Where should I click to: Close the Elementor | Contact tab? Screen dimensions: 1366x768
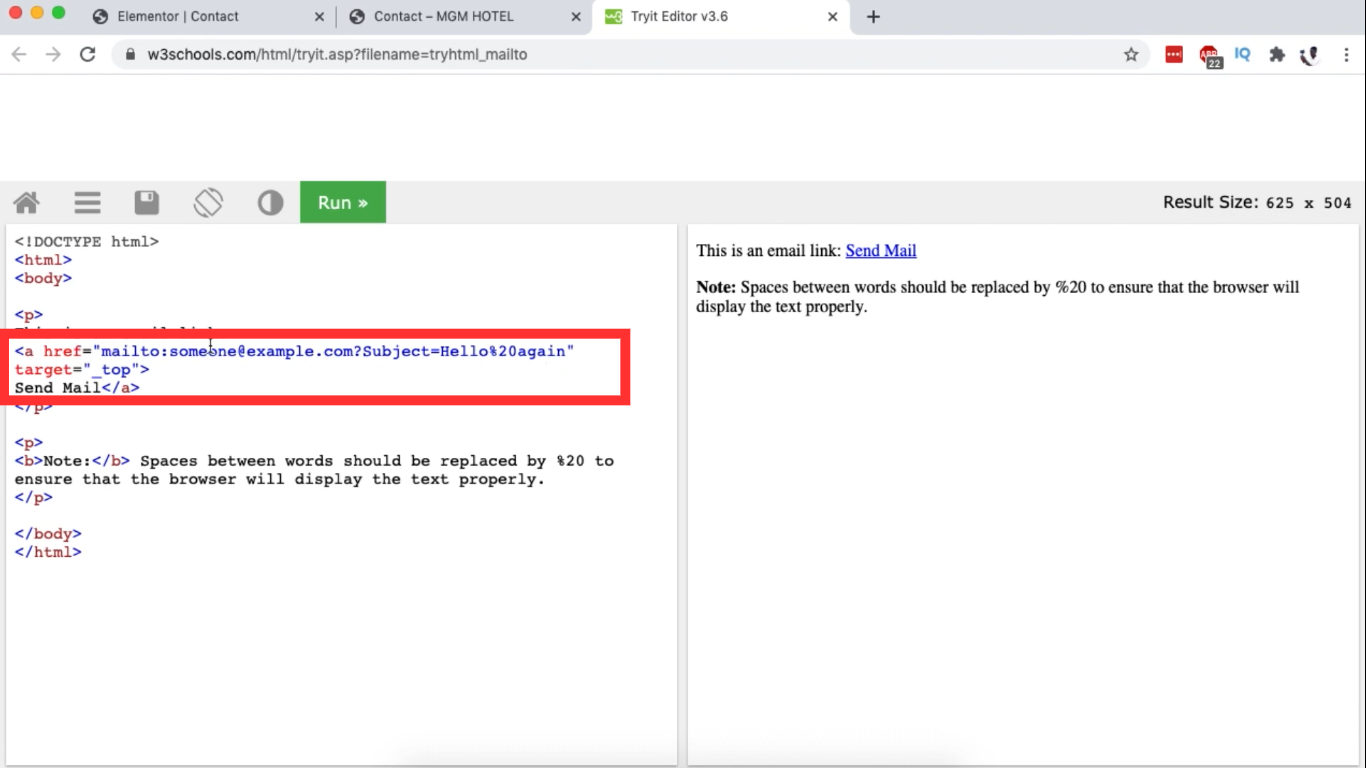pyautogui.click(x=319, y=17)
